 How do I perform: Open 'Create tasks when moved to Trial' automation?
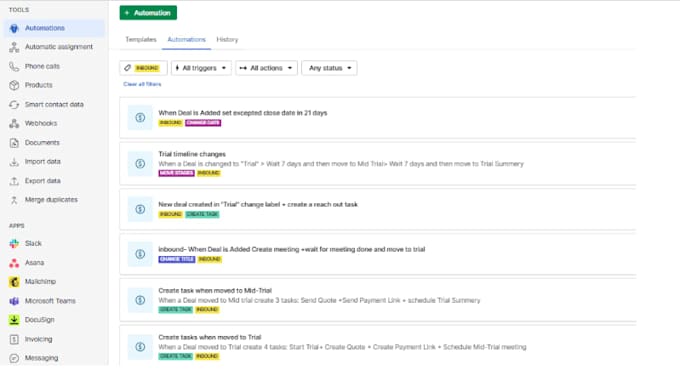210,337
